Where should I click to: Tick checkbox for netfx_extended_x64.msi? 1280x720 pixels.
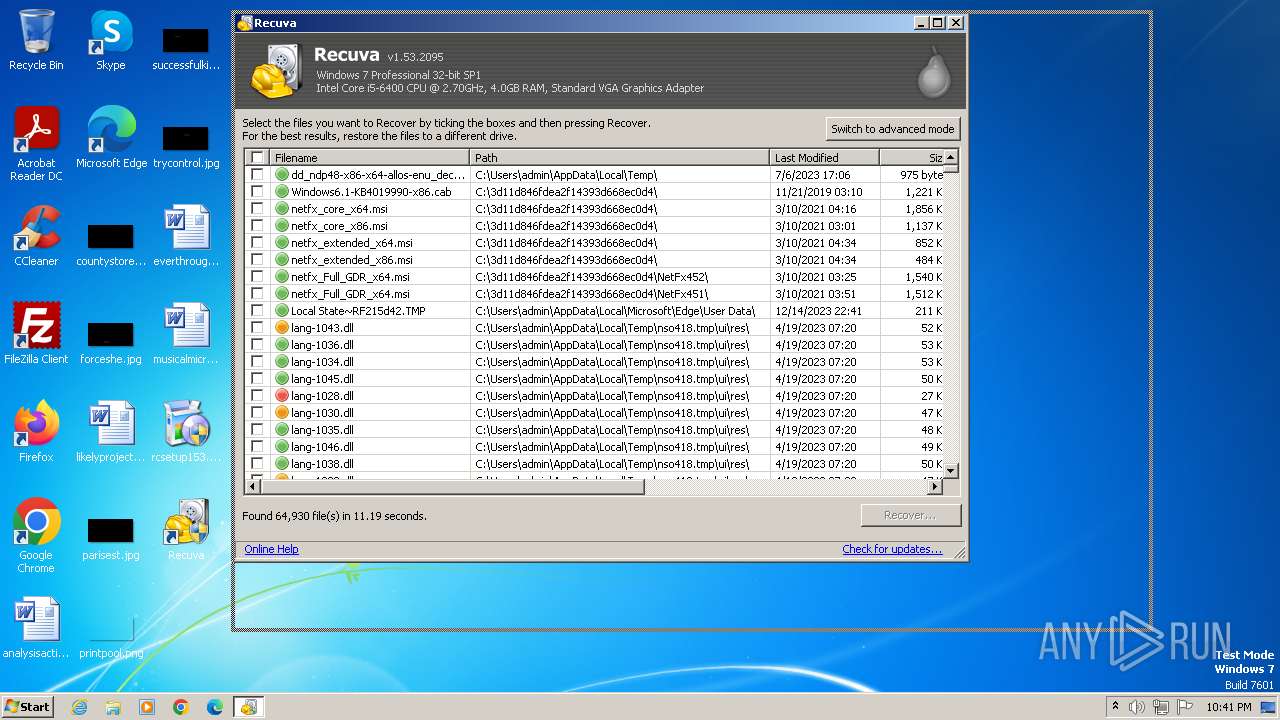click(257, 243)
